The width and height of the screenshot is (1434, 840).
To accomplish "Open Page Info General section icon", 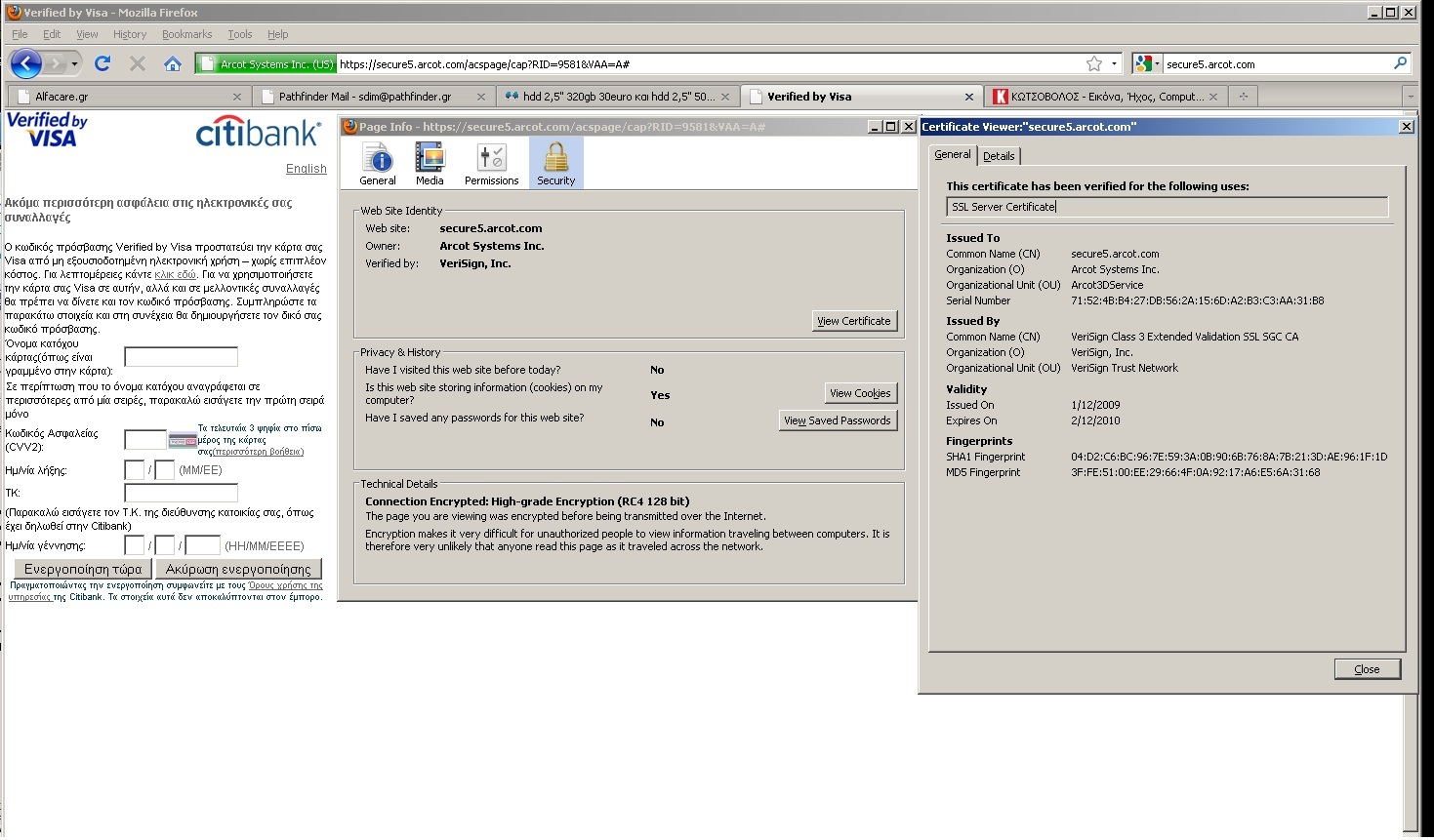I will point(378,163).
